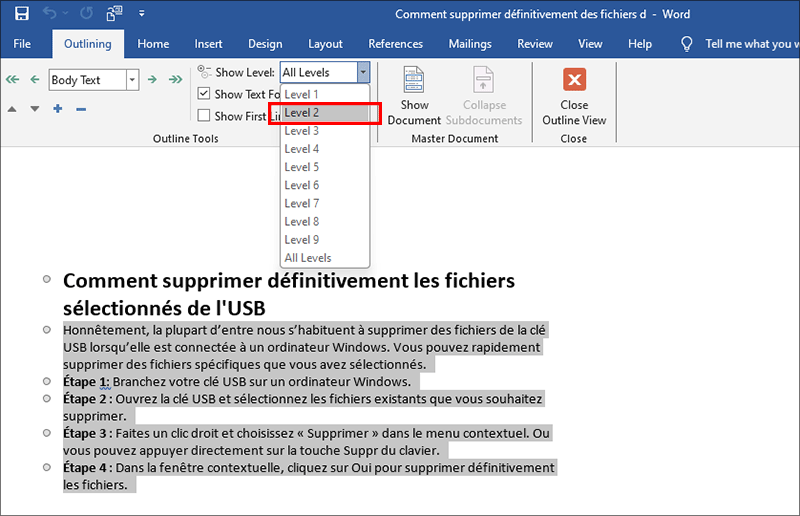Click the Body Text outline level box
800x516 pixels.
click(87, 80)
